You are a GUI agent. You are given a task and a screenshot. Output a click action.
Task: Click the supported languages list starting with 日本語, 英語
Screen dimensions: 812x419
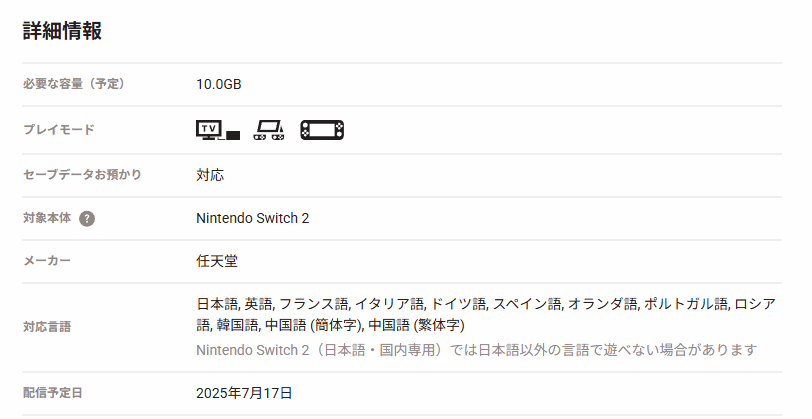486,314
